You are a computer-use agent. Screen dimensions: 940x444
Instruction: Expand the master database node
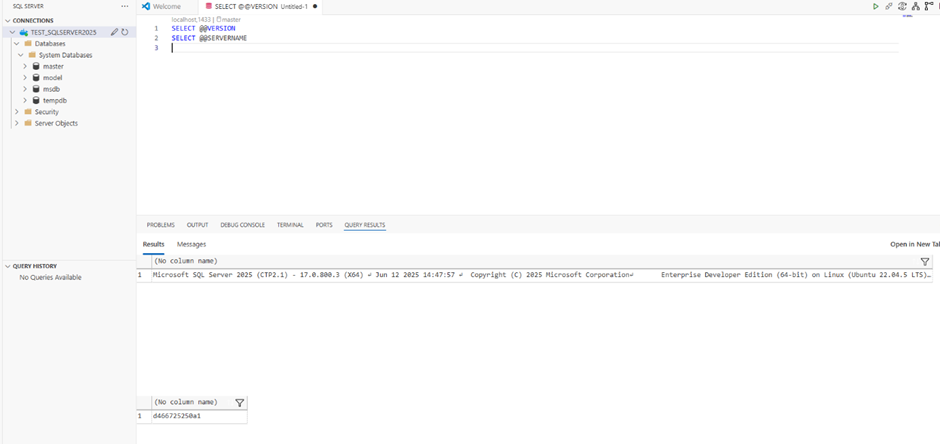(25, 67)
